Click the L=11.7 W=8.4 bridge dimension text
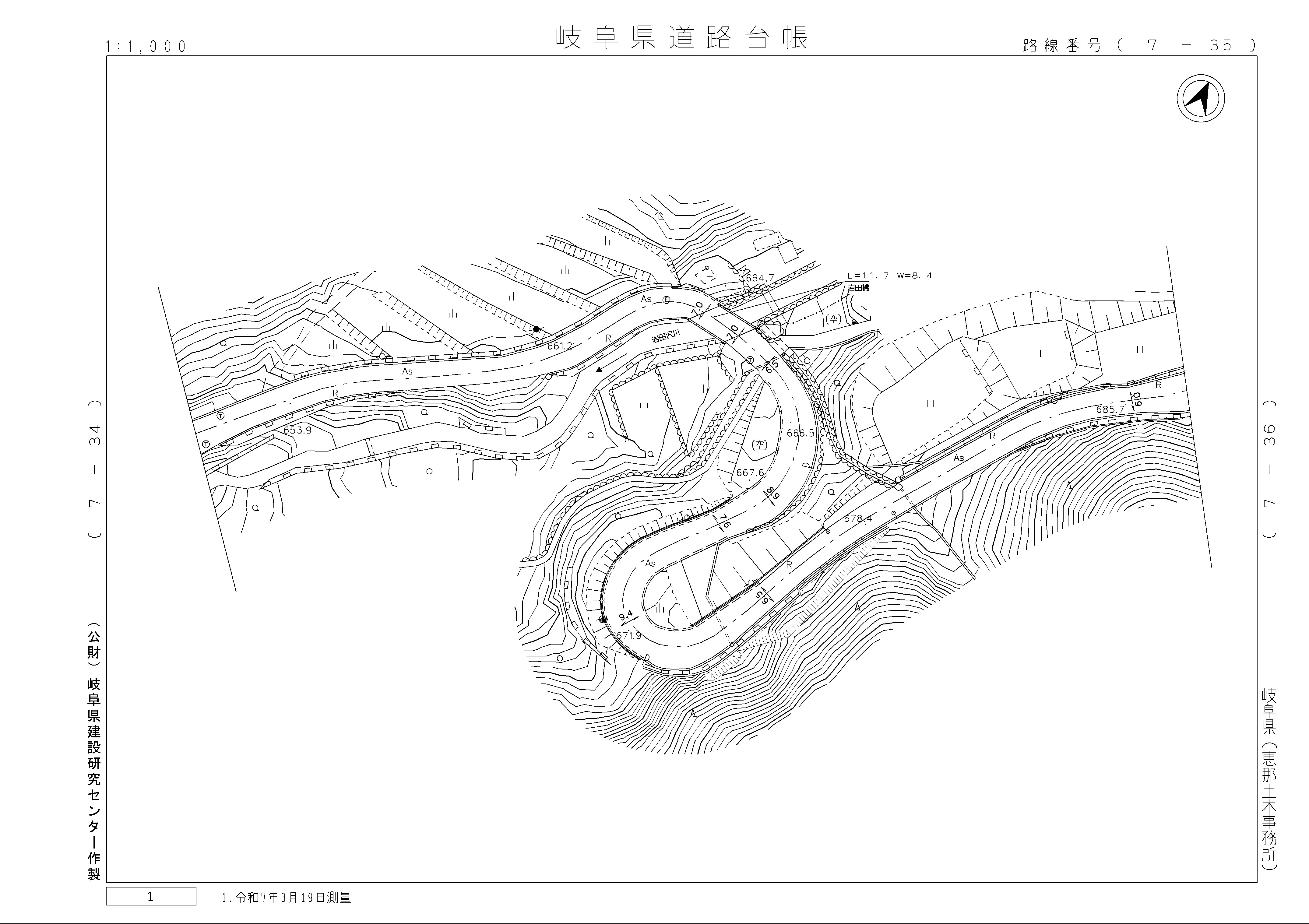 [x=889, y=276]
